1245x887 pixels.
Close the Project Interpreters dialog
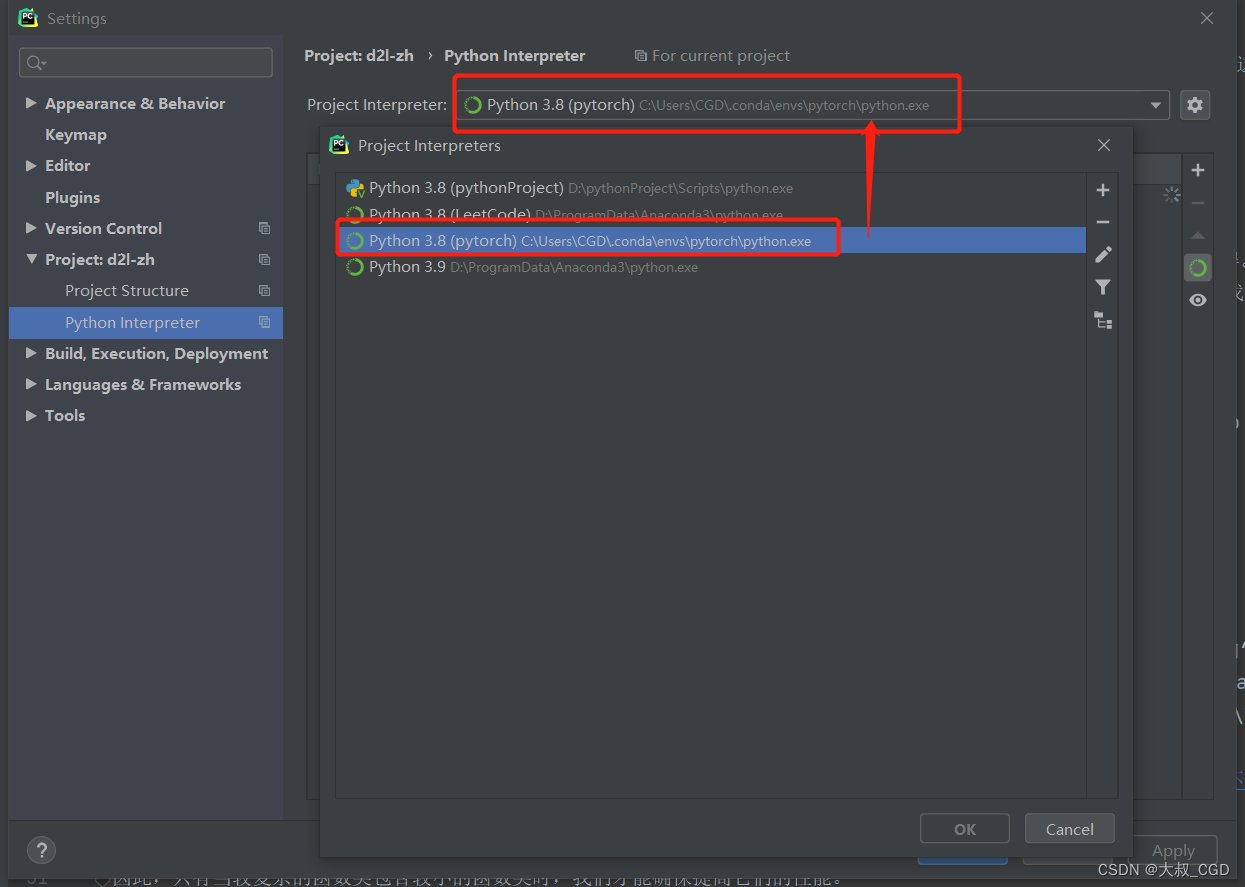pos(1104,145)
